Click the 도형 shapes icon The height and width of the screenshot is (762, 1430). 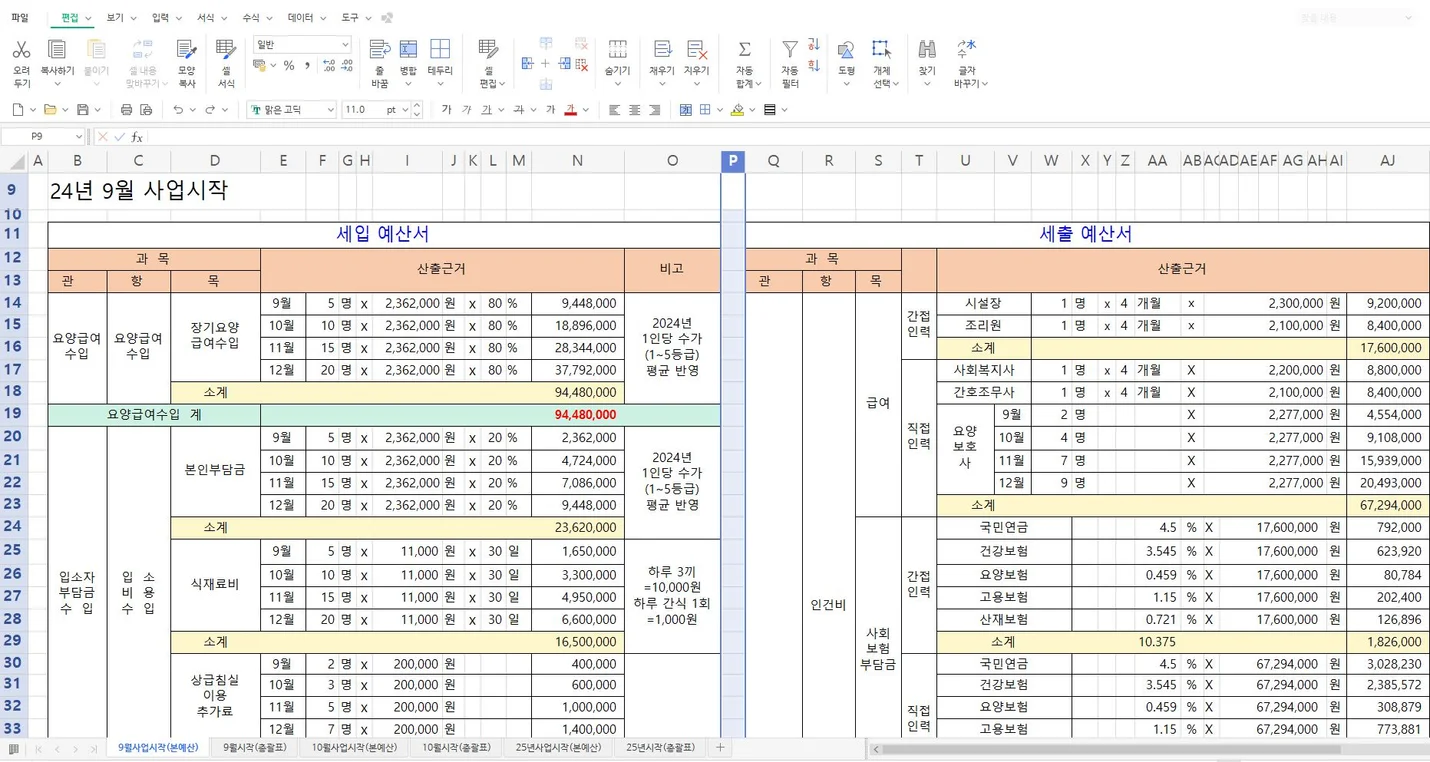[846, 50]
